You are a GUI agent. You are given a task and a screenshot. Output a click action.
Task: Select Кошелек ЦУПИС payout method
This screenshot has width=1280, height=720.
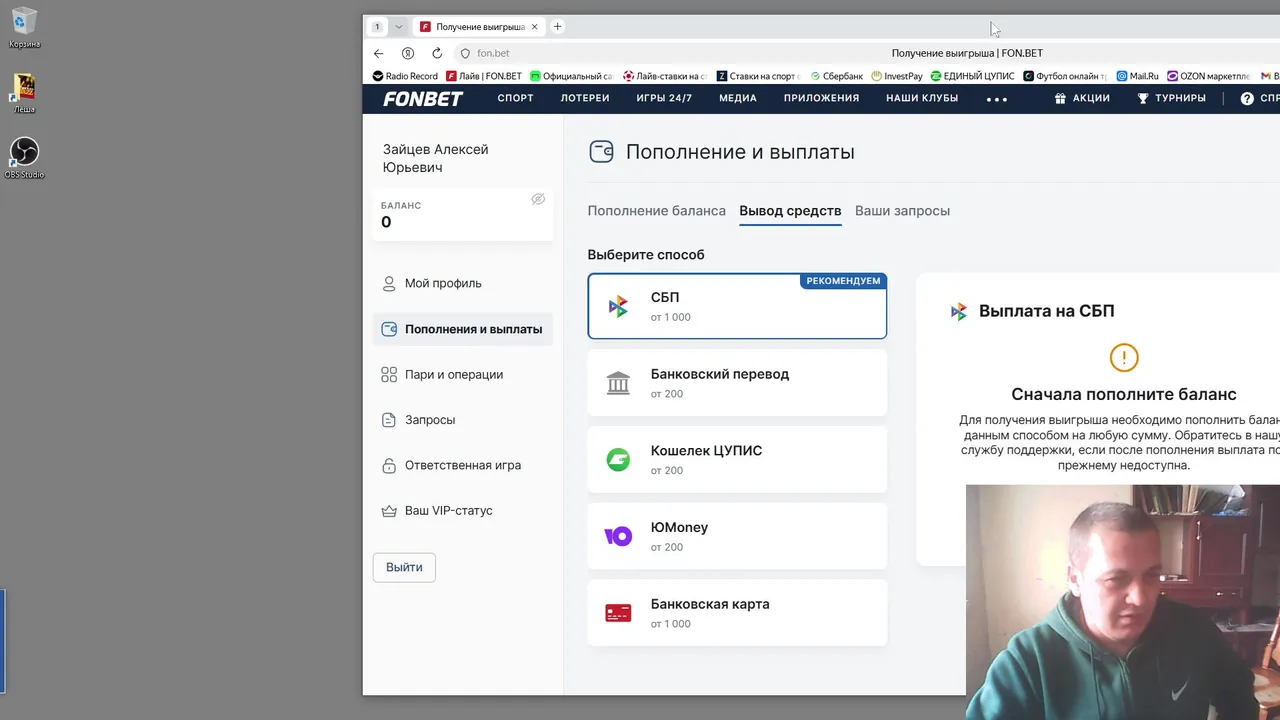click(737, 460)
